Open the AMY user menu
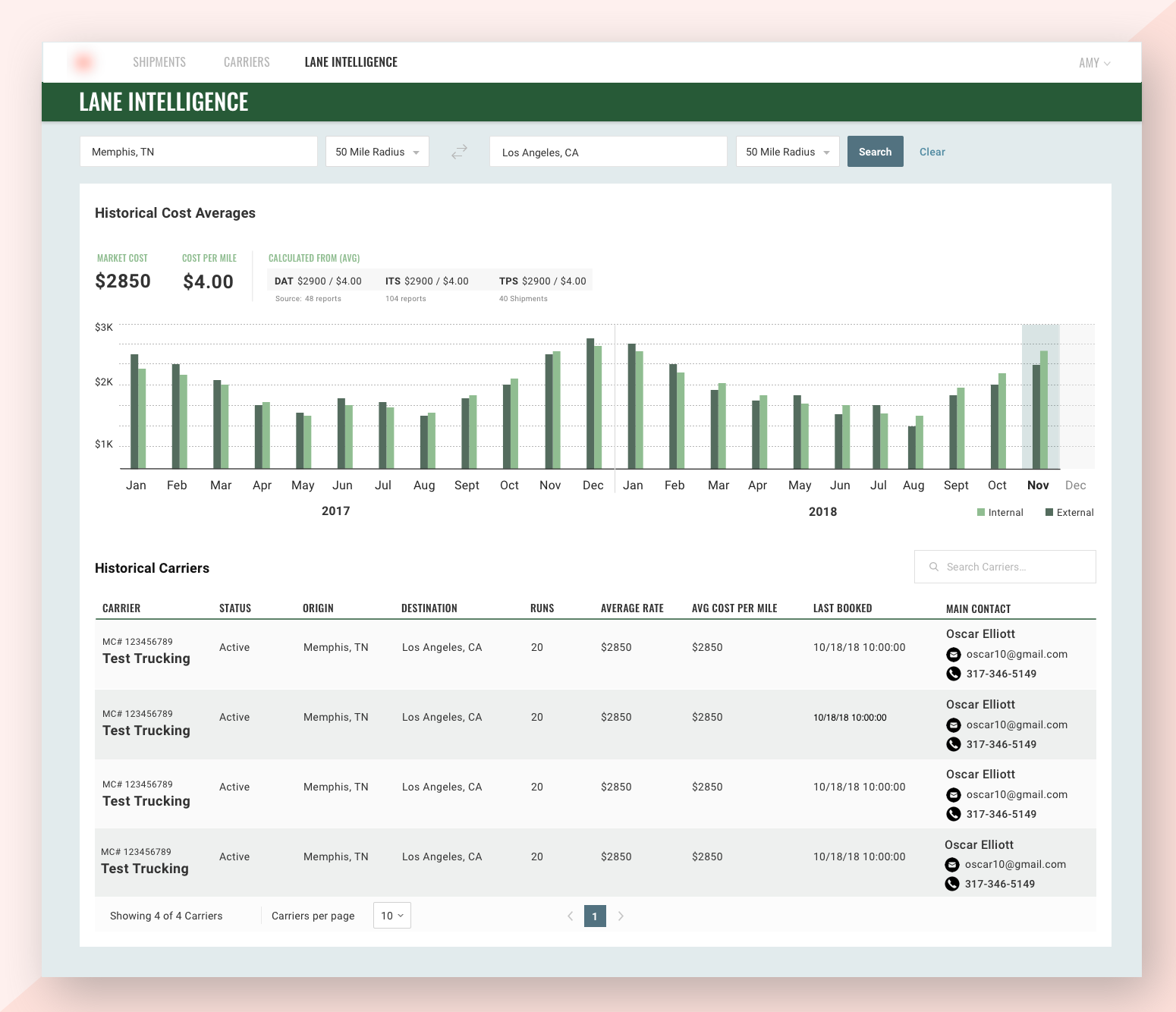The image size is (1176, 1012). click(1094, 63)
